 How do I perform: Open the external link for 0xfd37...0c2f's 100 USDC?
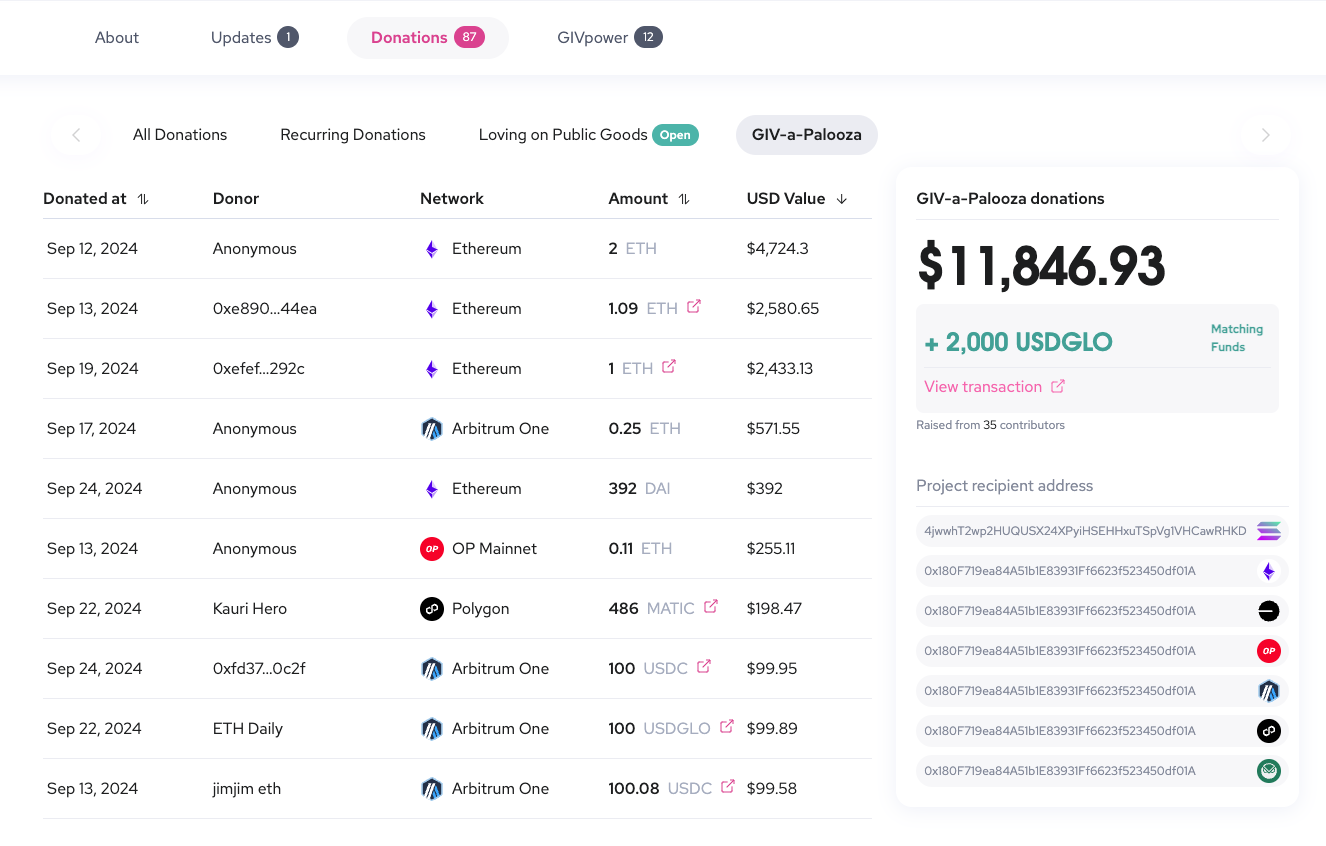pyautogui.click(x=704, y=667)
